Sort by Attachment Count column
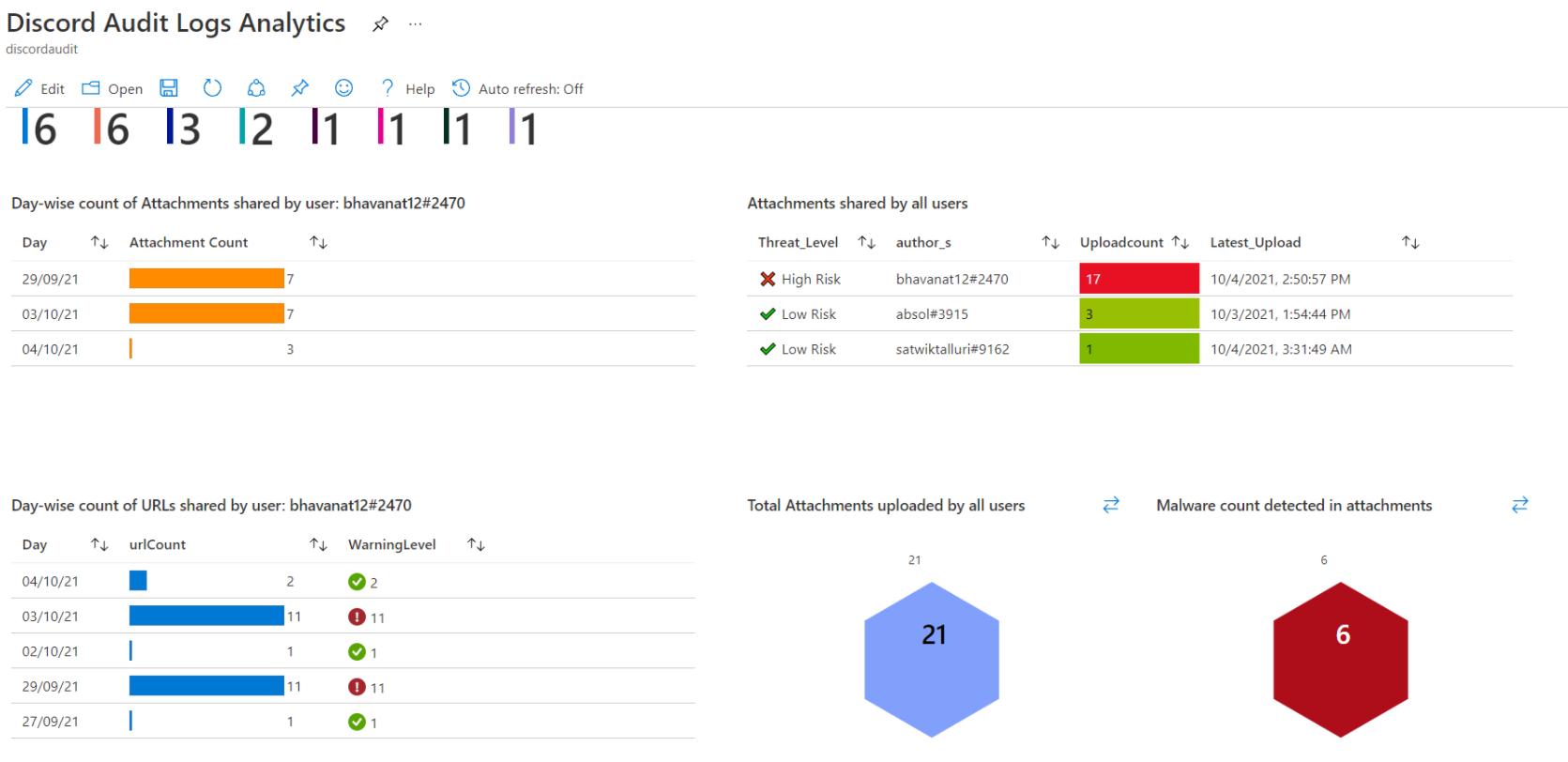 click(319, 242)
